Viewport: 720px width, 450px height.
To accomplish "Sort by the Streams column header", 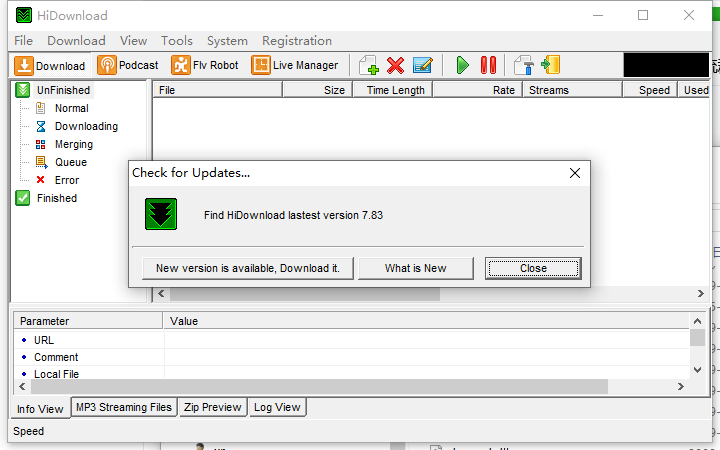I will click(x=572, y=90).
